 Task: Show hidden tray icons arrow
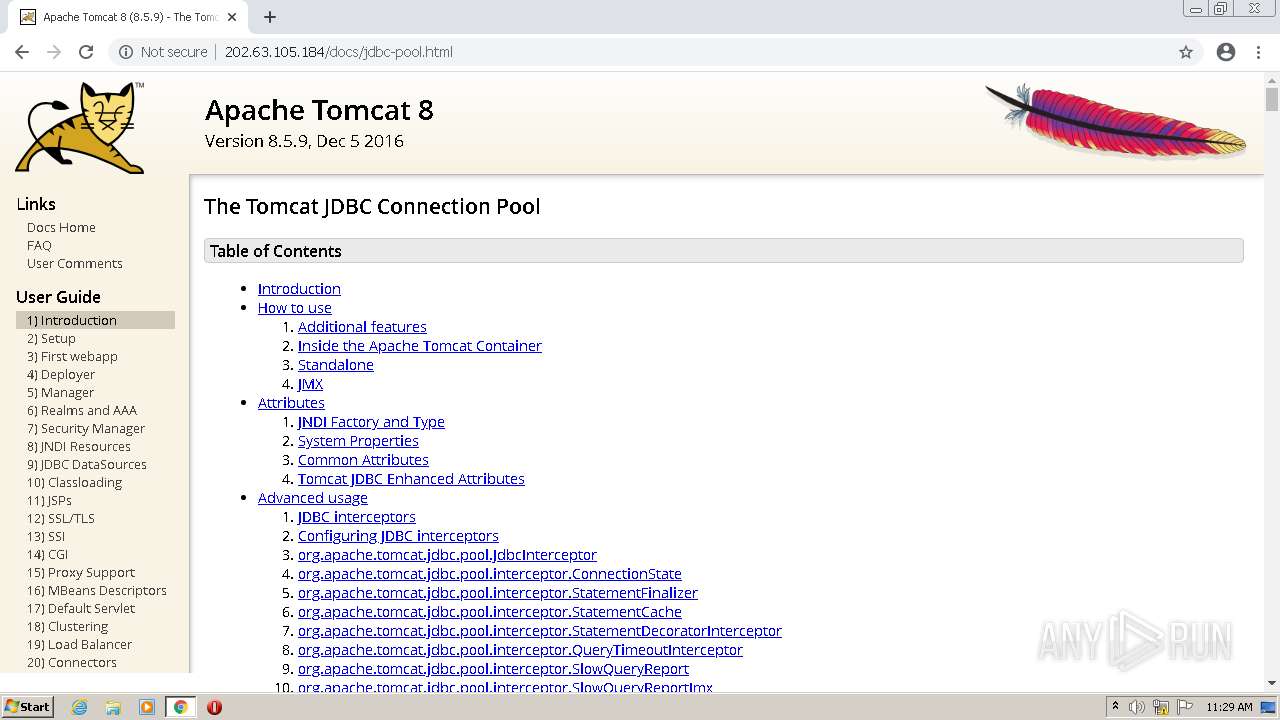point(1115,707)
